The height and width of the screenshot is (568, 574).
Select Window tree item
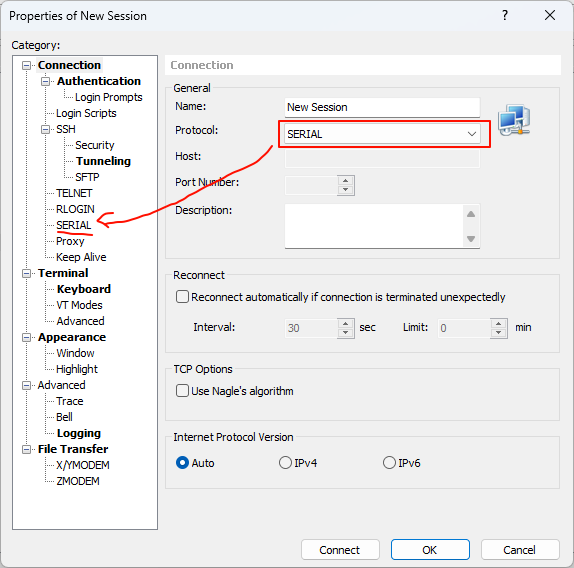click(75, 354)
